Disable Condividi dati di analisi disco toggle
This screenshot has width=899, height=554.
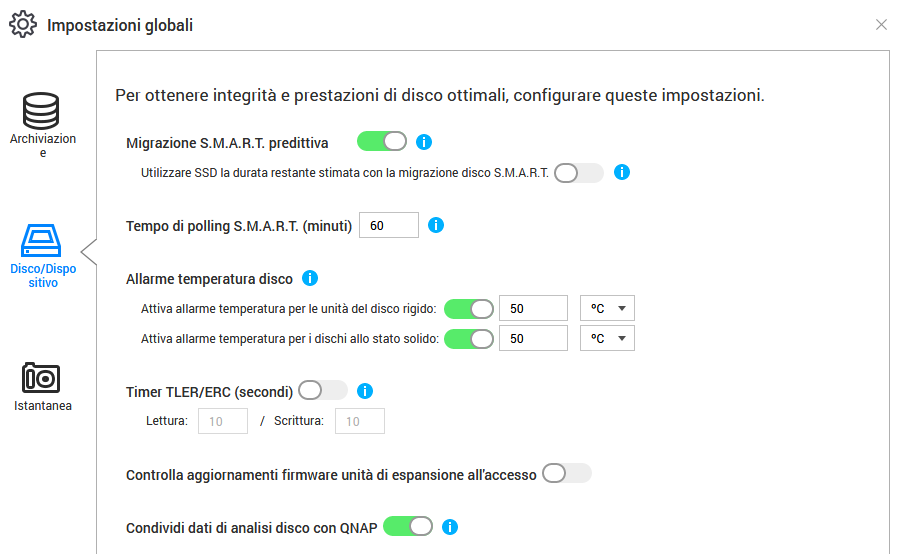click(x=408, y=526)
